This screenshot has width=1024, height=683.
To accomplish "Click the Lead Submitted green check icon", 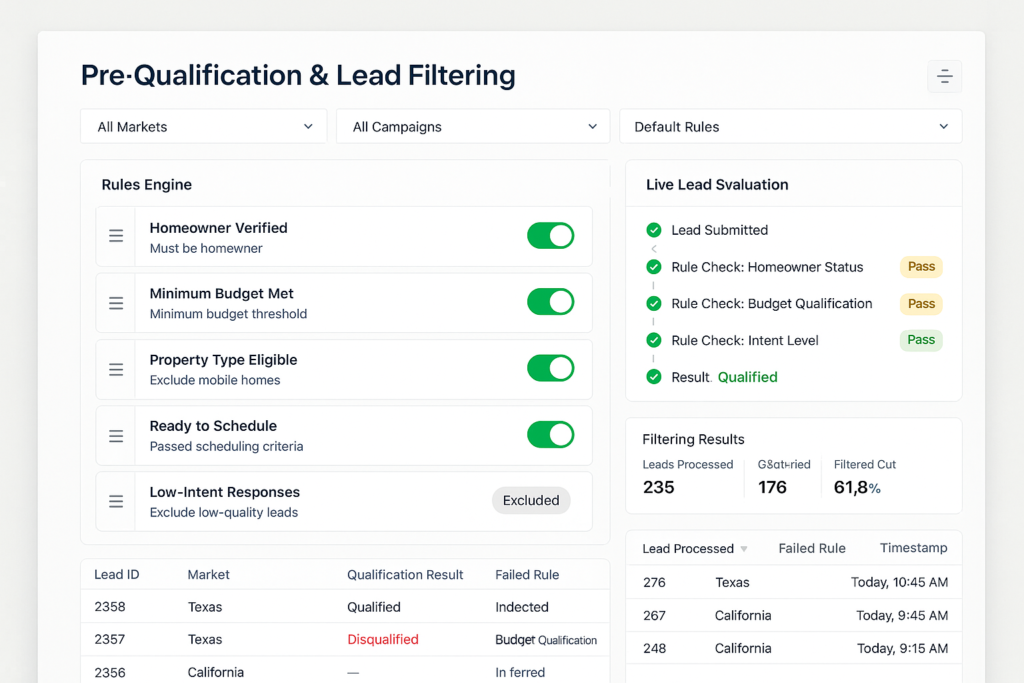I will click(654, 230).
